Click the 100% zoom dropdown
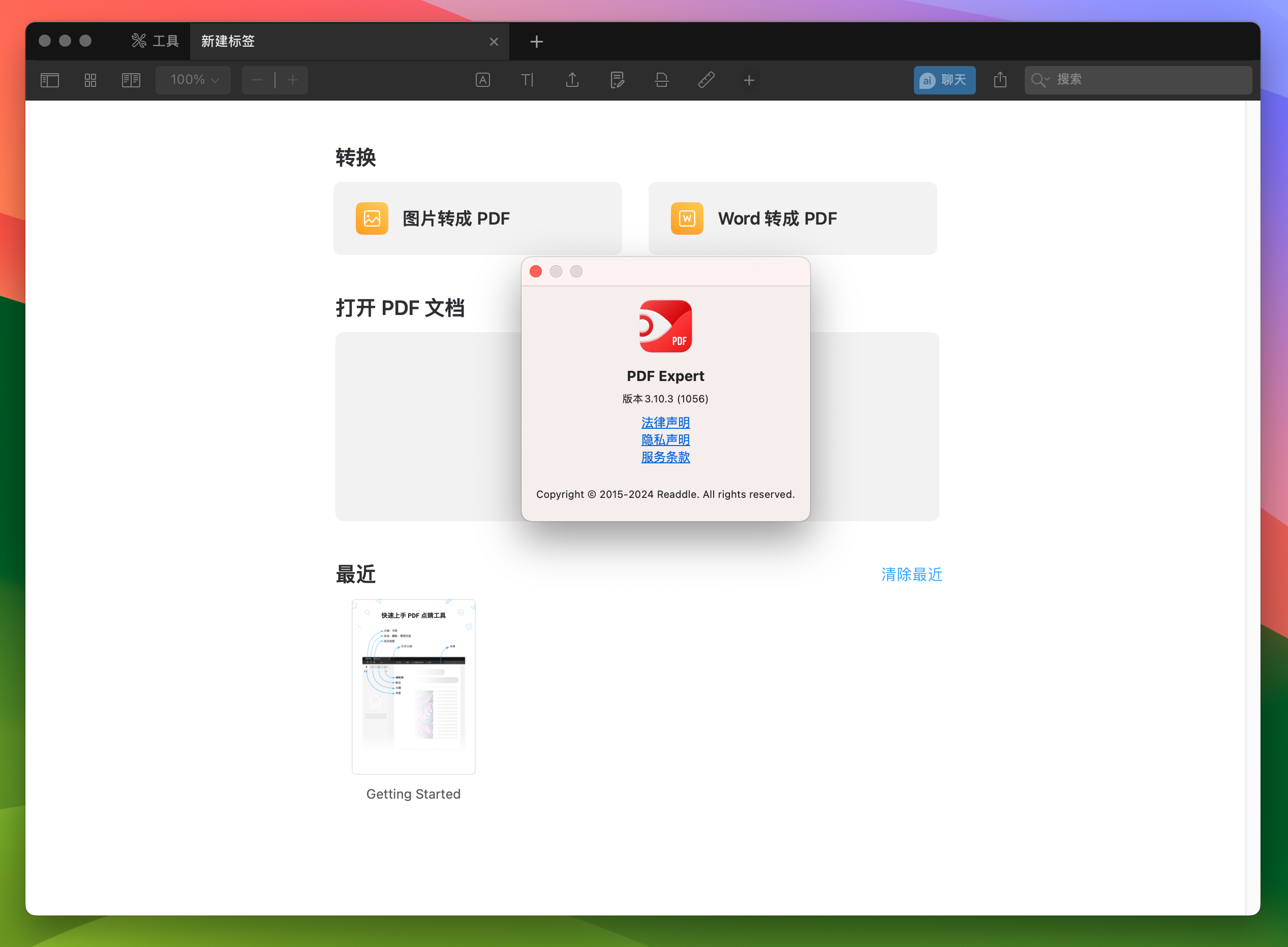 (194, 79)
